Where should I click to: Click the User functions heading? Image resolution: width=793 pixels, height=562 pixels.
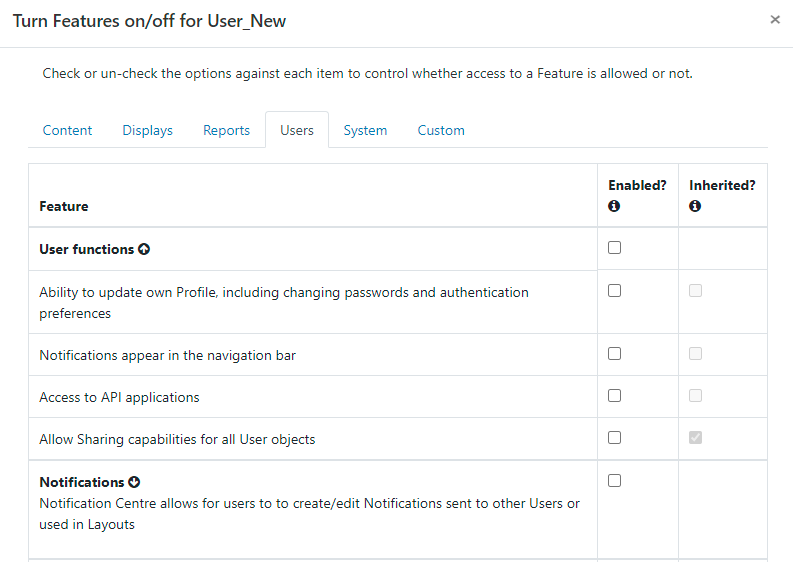86,249
